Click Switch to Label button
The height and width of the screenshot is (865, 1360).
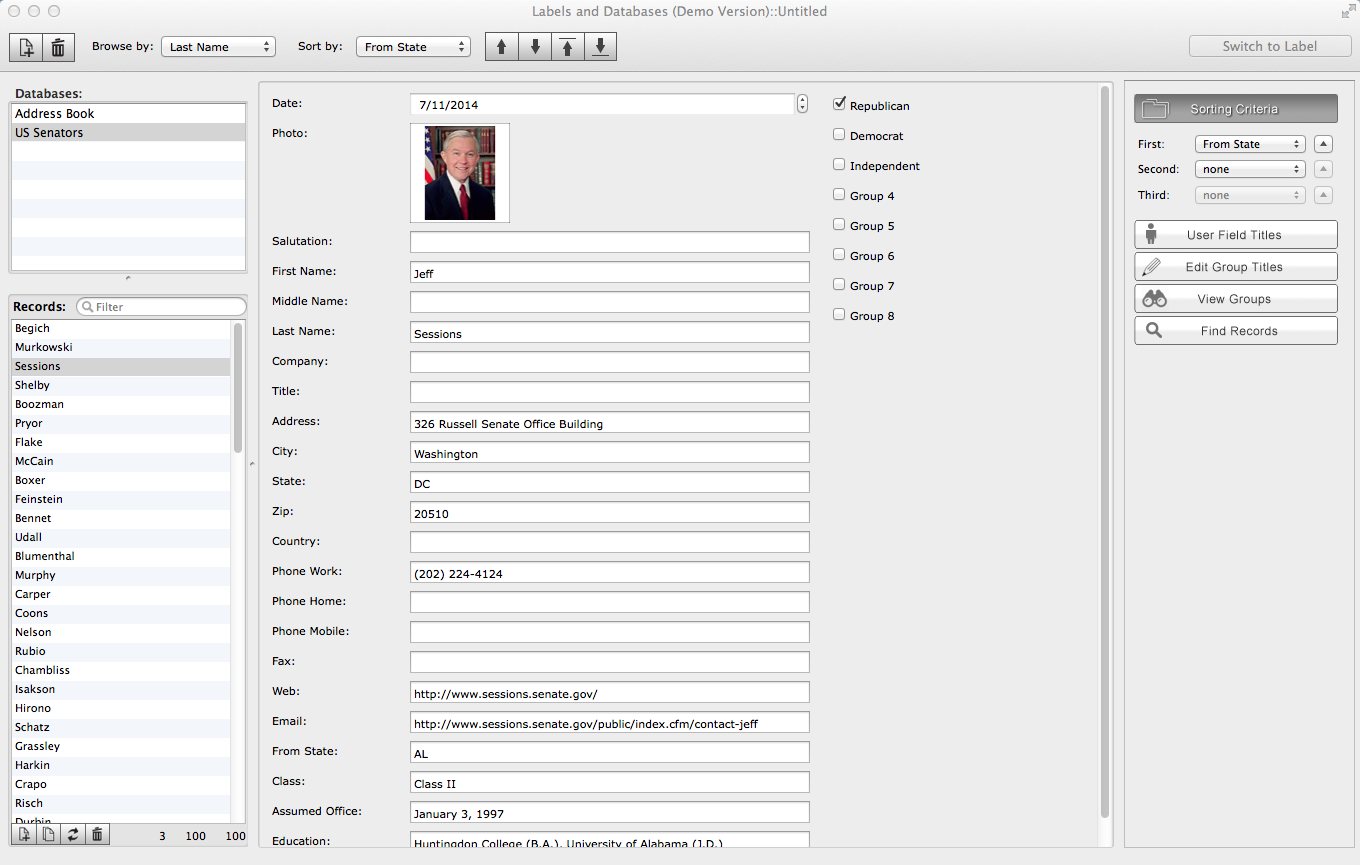tap(1270, 46)
